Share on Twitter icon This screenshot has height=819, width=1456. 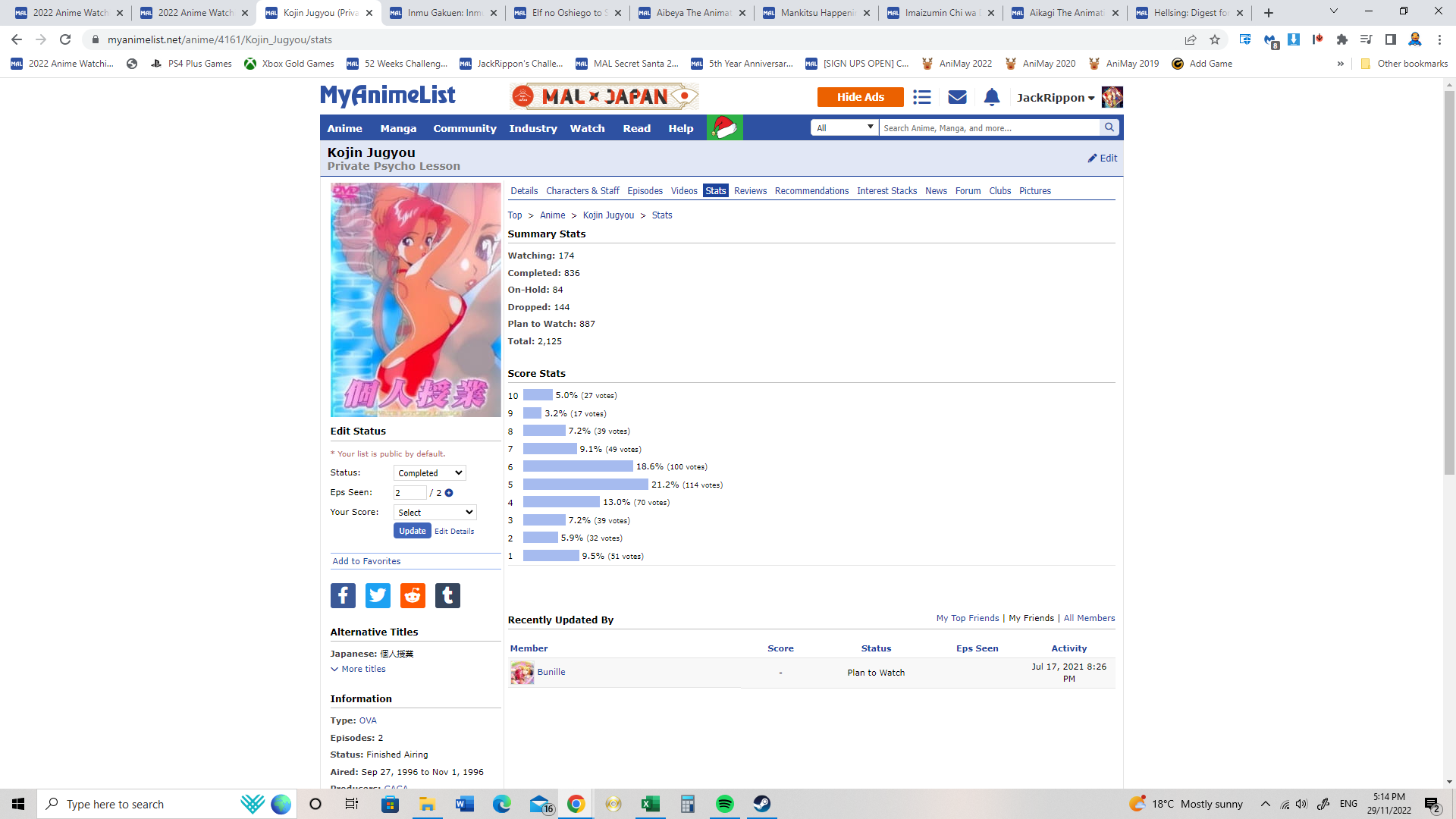click(x=378, y=595)
